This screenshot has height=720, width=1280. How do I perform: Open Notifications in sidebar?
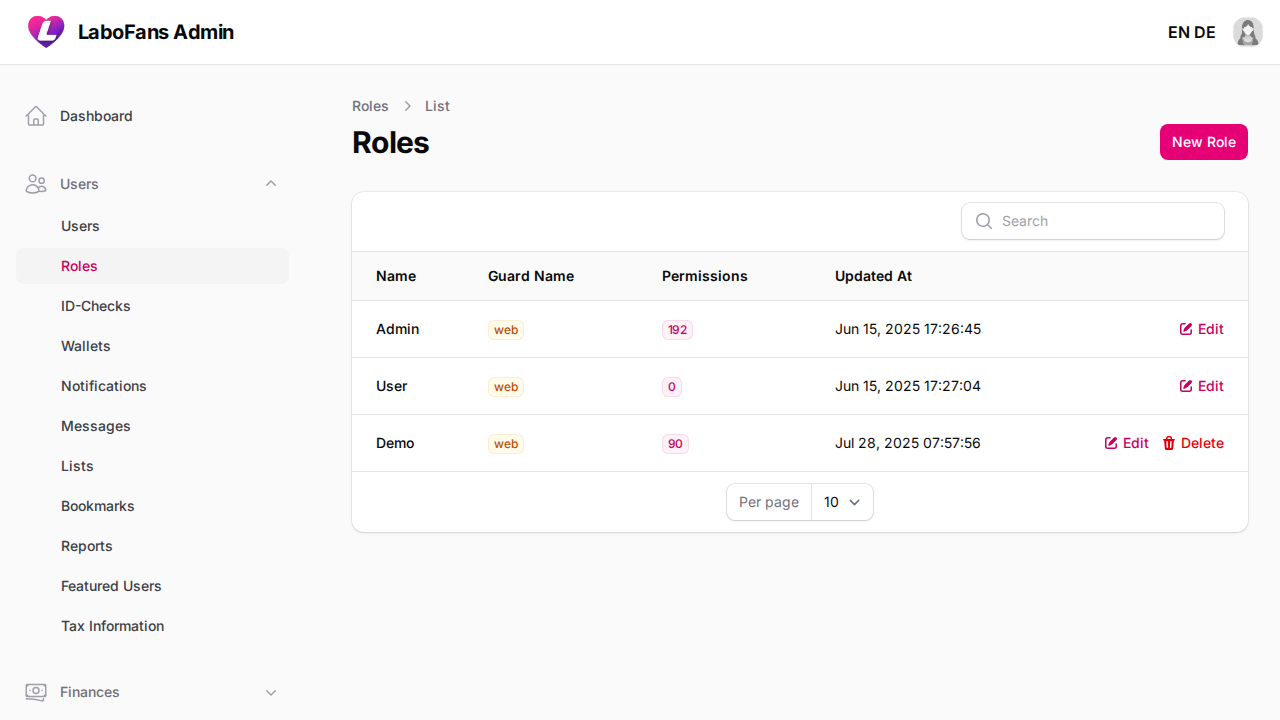(152, 386)
